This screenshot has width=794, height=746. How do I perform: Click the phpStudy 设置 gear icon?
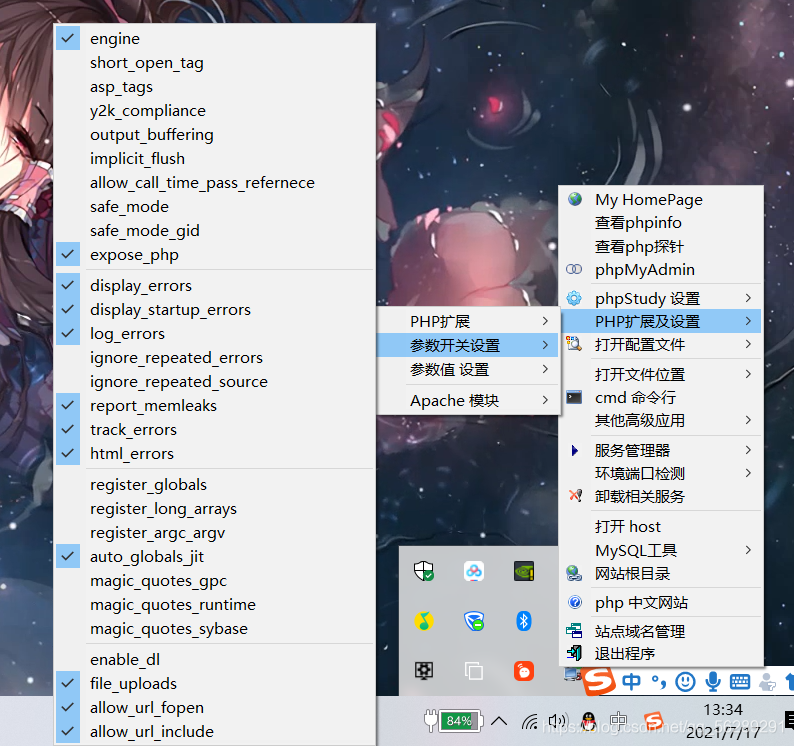574,298
